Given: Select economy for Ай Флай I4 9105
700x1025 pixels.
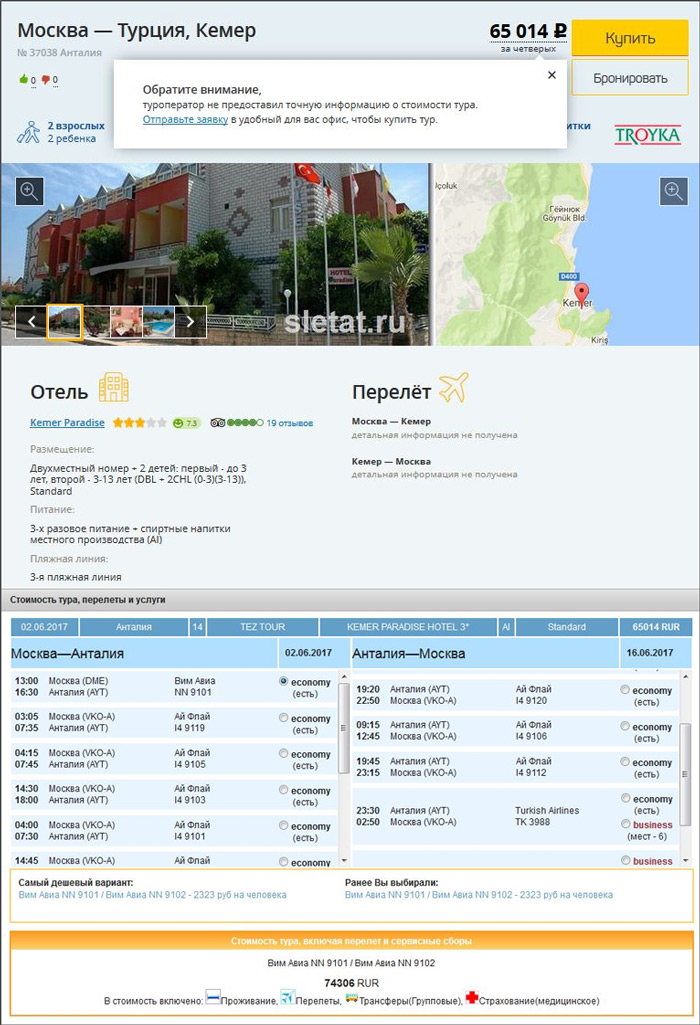Looking at the screenshot, I should pyautogui.click(x=283, y=754).
